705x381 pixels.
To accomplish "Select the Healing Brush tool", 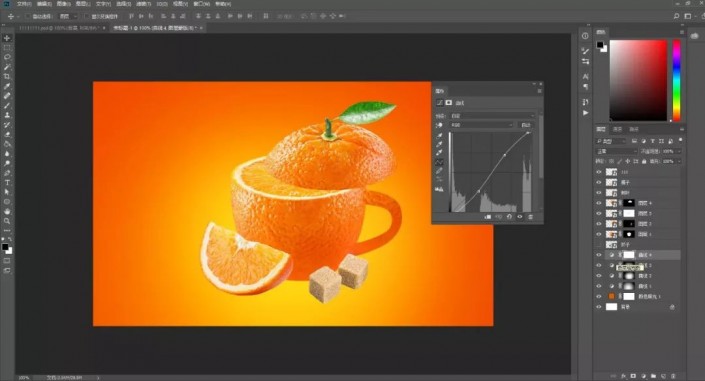I will [7, 96].
